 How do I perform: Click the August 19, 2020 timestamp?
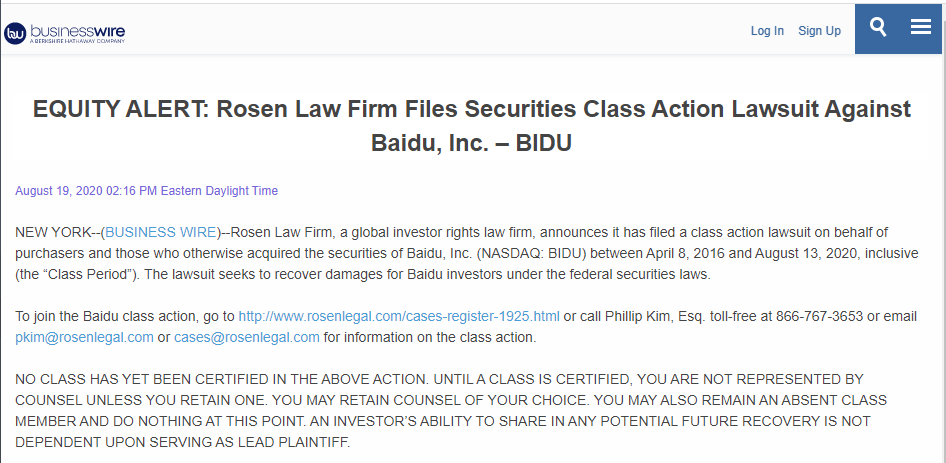147,191
